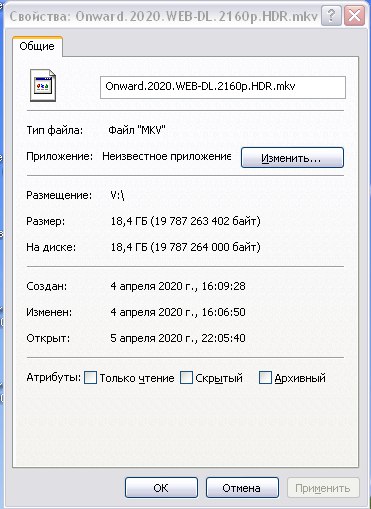Click the Изменен: label
371x509 pixels.
tap(49, 312)
